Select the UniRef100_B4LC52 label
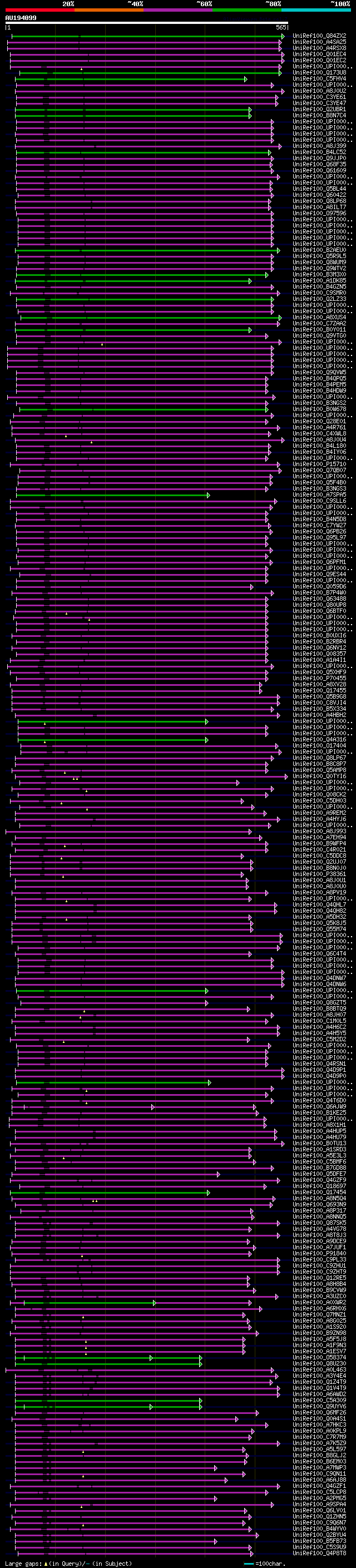 pyautogui.click(x=319, y=152)
